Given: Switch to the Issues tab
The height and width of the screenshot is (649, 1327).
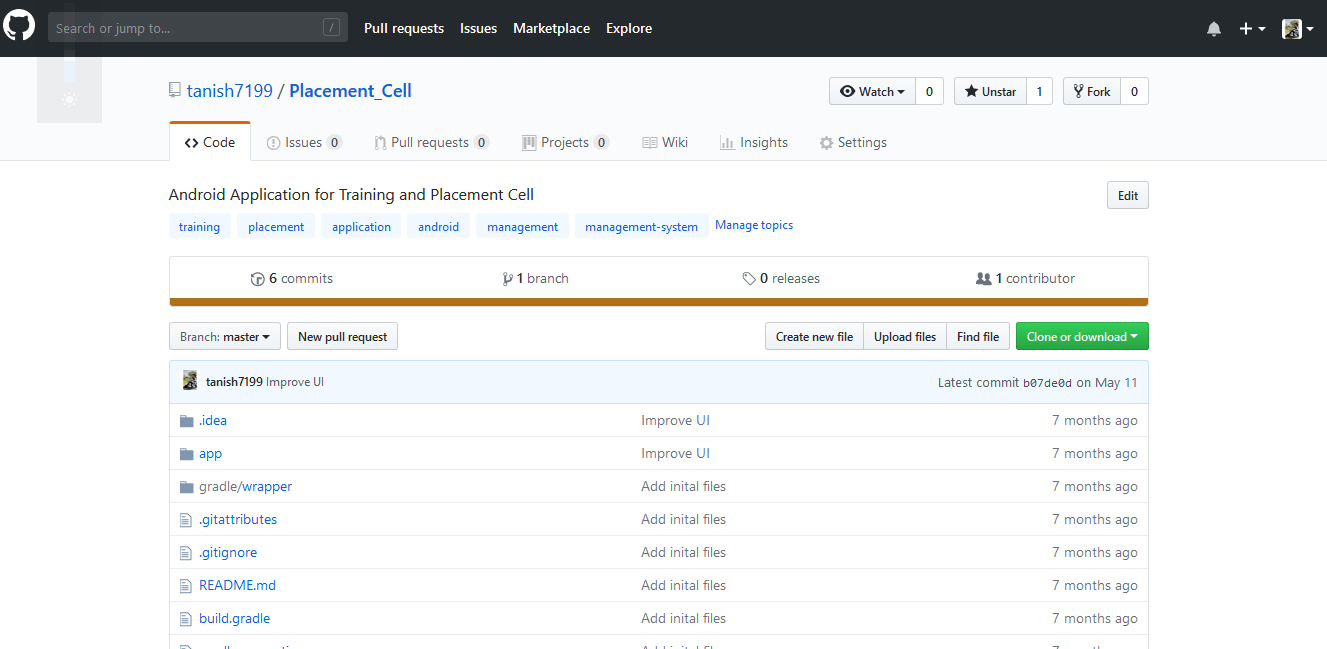Looking at the screenshot, I should (x=304, y=142).
